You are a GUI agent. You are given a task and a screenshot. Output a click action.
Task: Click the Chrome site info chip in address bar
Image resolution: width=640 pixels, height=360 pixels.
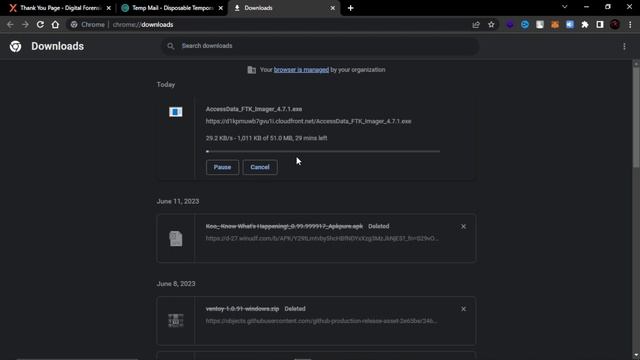coord(87,25)
